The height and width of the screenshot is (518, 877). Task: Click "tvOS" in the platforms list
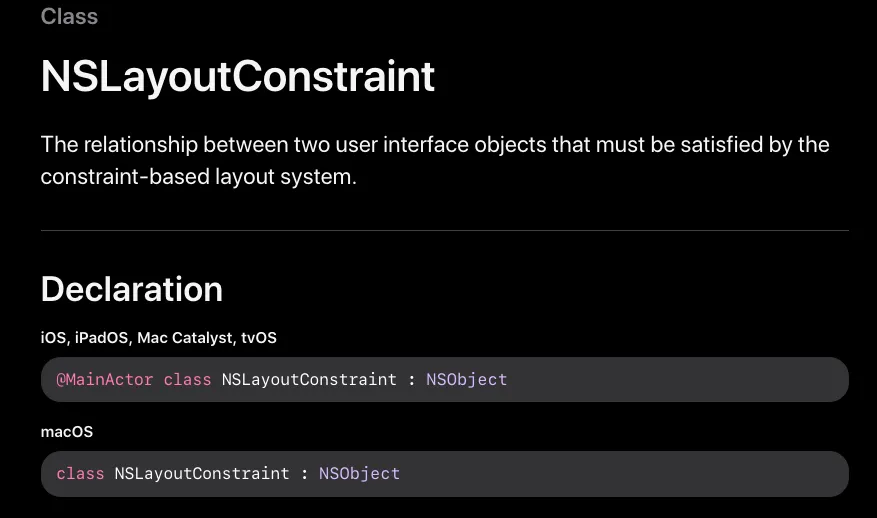pos(258,338)
